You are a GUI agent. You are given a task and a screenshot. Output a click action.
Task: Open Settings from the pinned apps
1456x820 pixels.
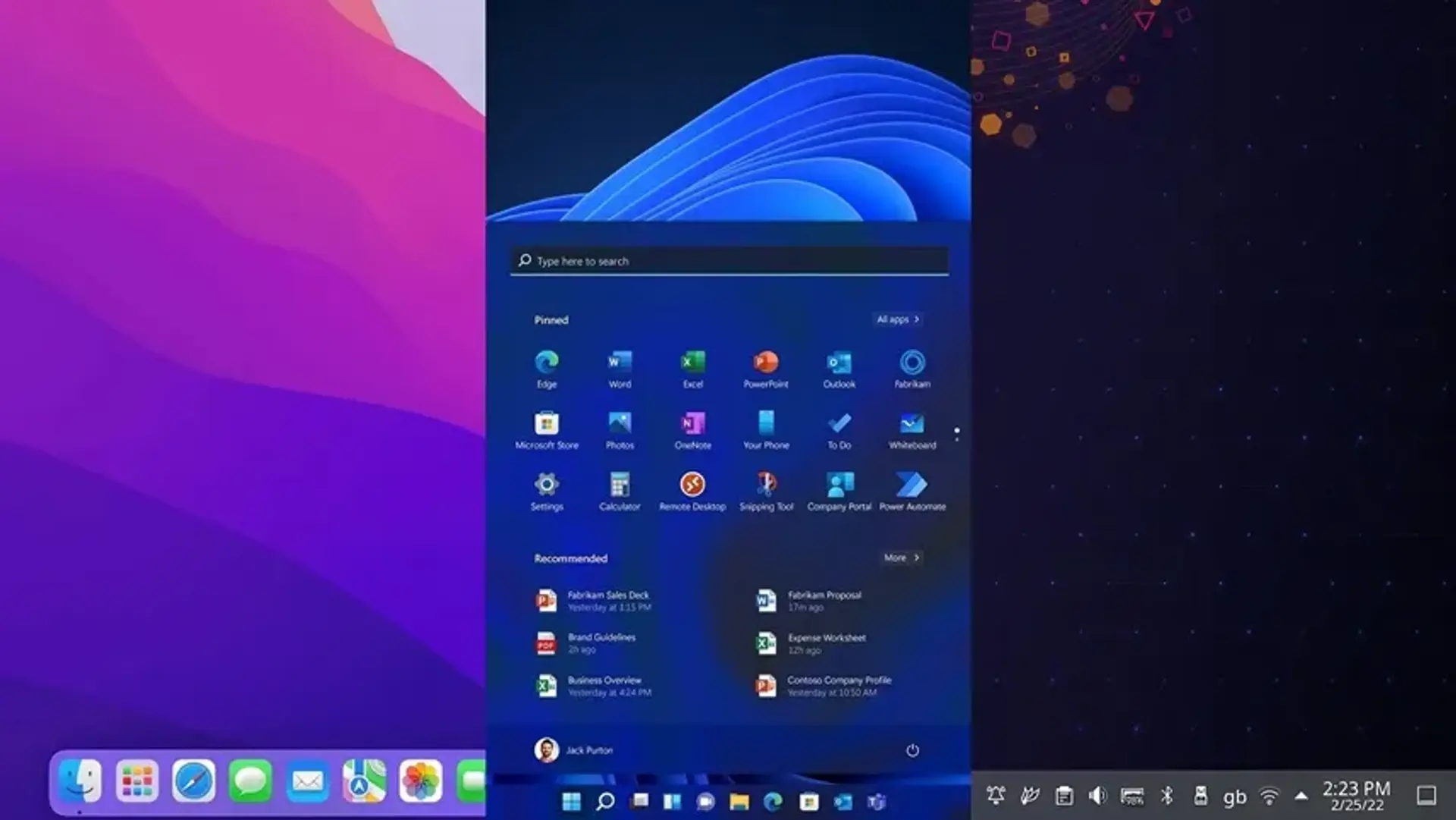(x=546, y=492)
